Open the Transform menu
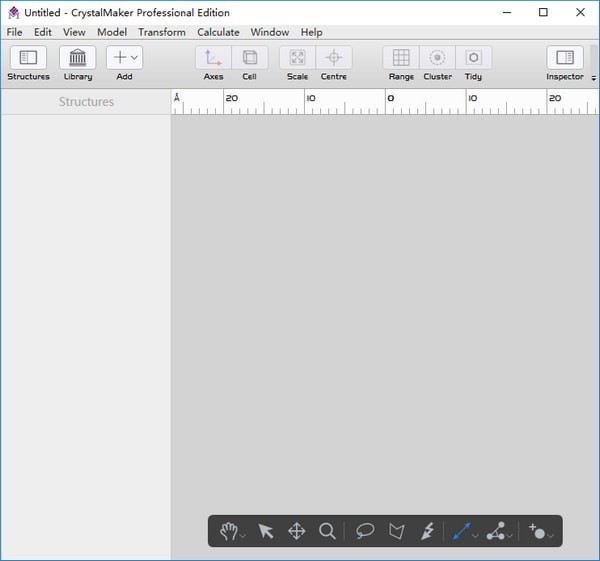The width and height of the screenshot is (600, 561). coord(161,32)
